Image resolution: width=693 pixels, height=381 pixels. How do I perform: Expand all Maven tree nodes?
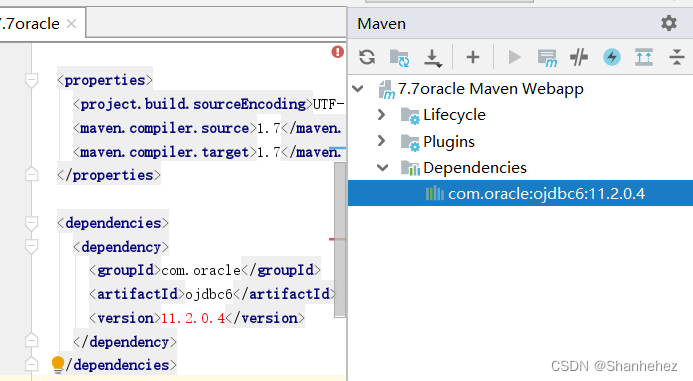pos(644,57)
